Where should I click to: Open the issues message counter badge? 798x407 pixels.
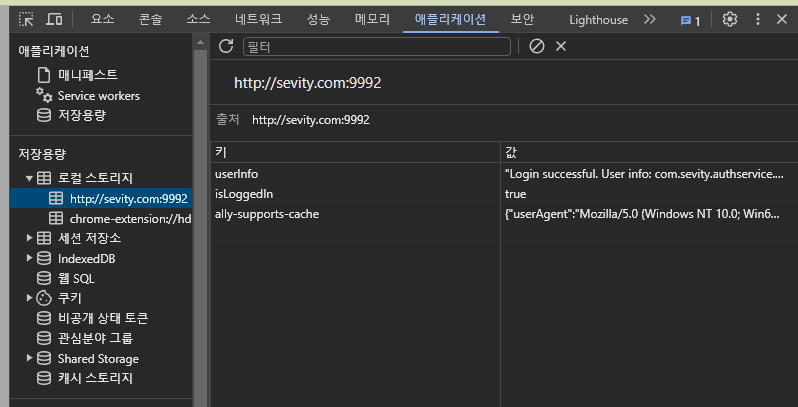(691, 20)
